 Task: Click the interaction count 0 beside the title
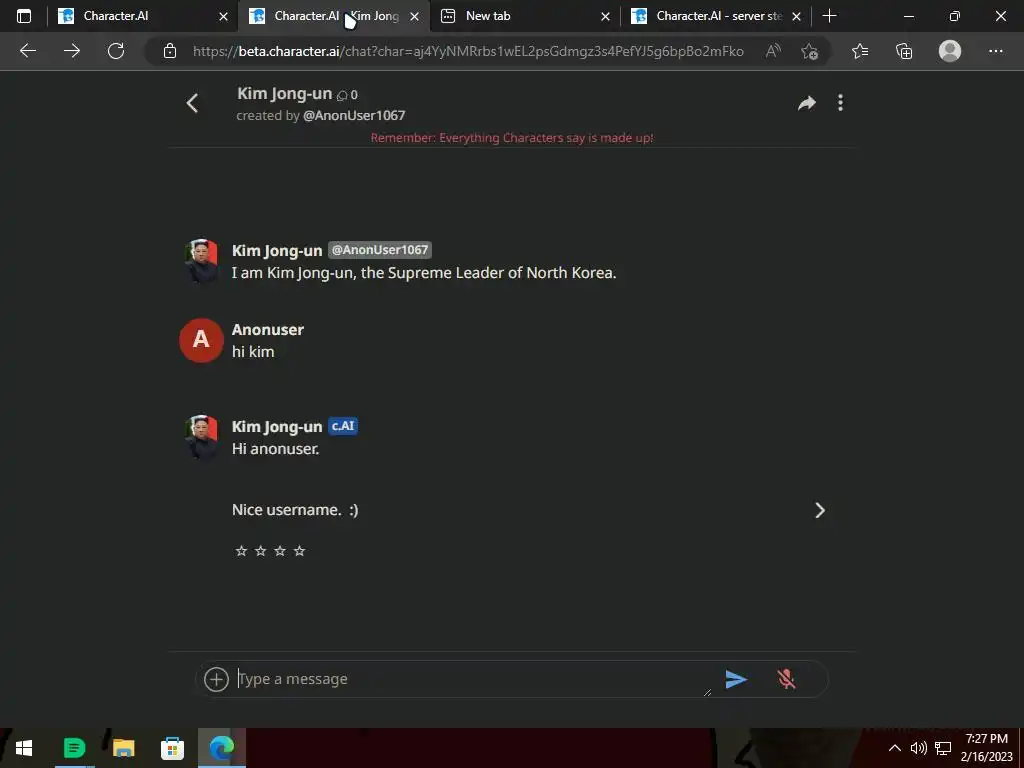click(x=347, y=95)
